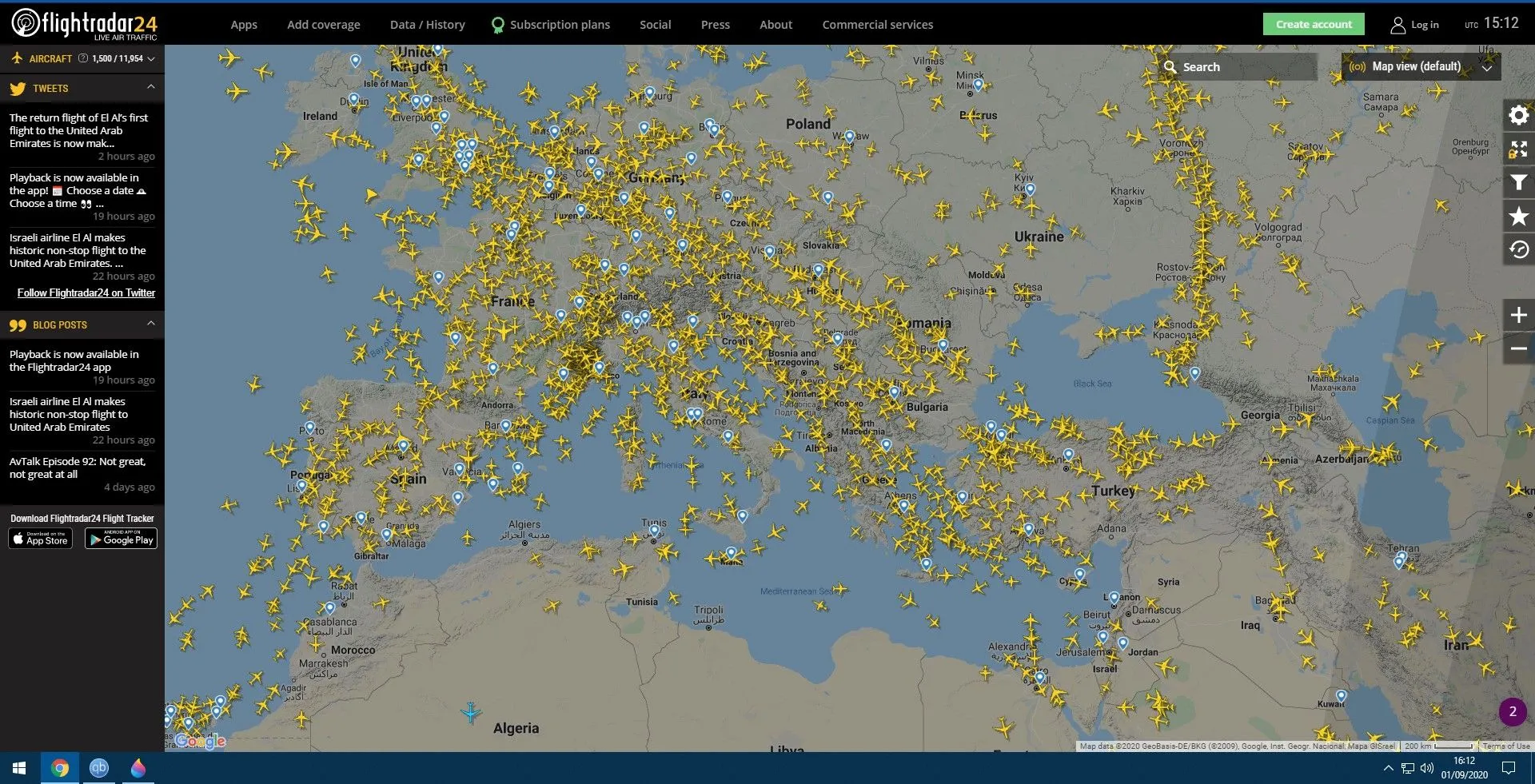Click the Create account button
The width and height of the screenshot is (1535, 784).
(x=1314, y=24)
